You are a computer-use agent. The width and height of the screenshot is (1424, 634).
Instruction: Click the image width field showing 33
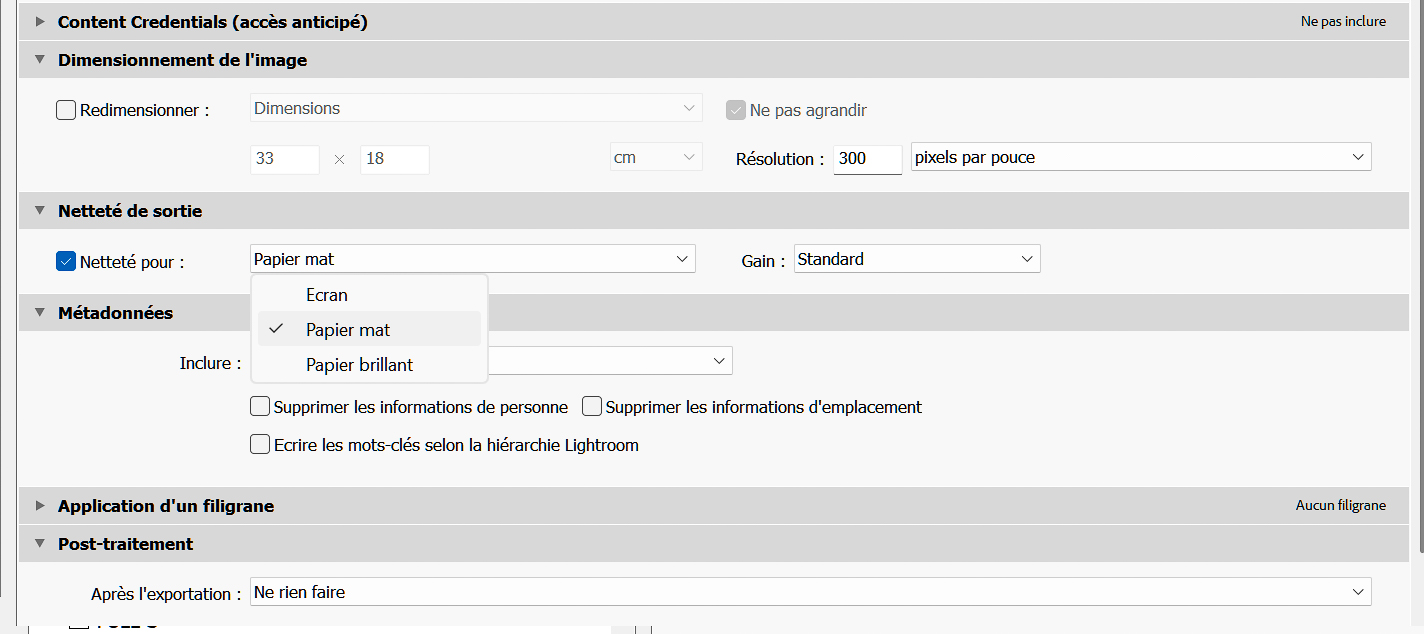[x=284, y=159]
